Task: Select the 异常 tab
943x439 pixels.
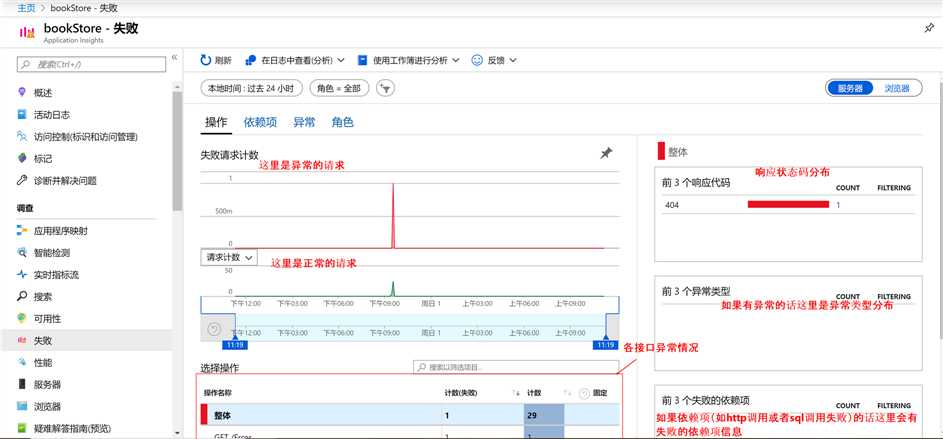Action: (x=304, y=123)
